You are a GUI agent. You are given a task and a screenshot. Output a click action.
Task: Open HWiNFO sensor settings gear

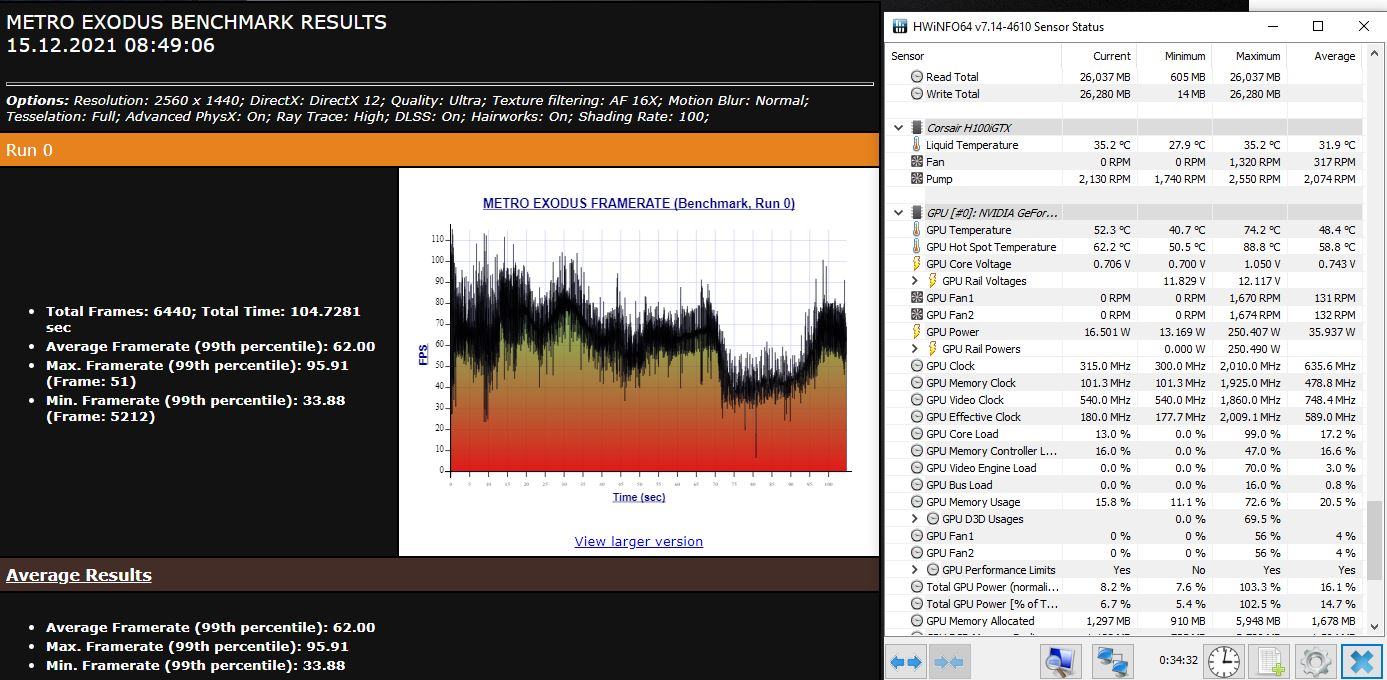[1315, 661]
